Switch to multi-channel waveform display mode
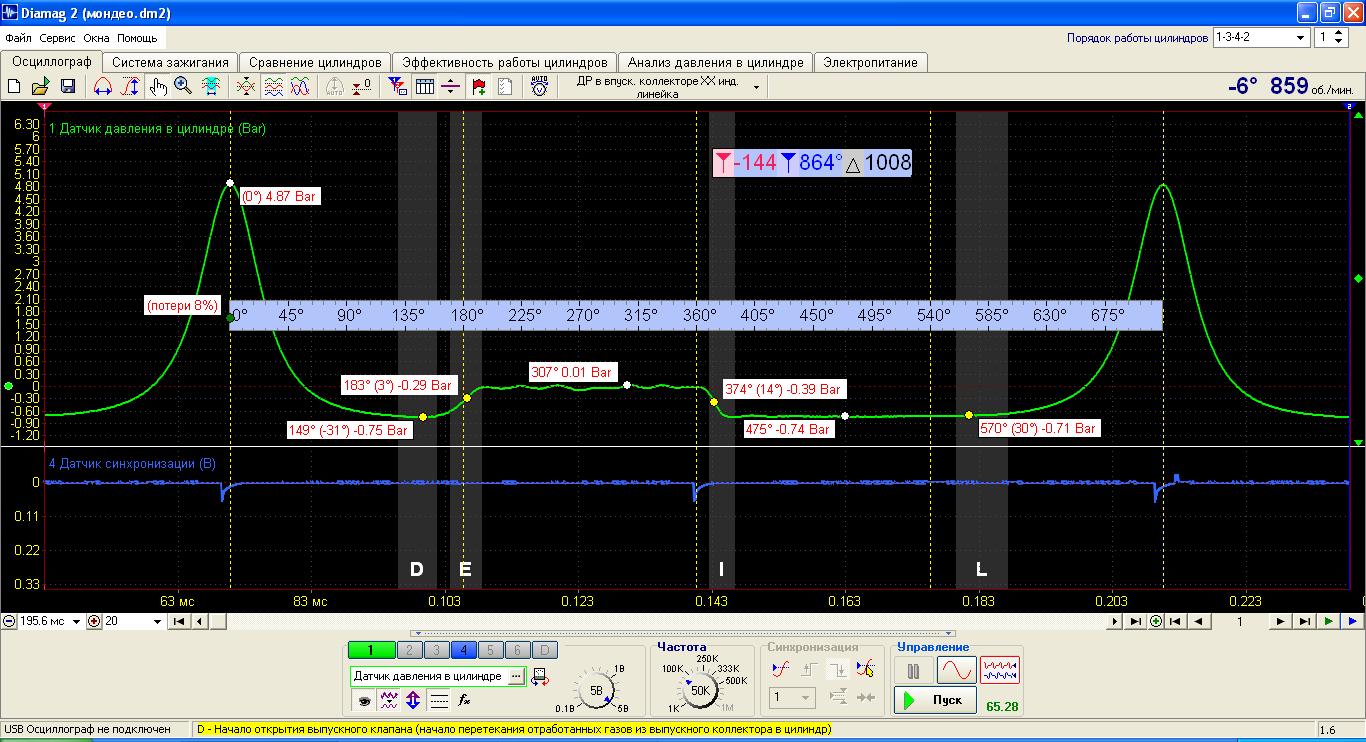Viewport: 1366px width, 742px height. click(x=1000, y=669)
